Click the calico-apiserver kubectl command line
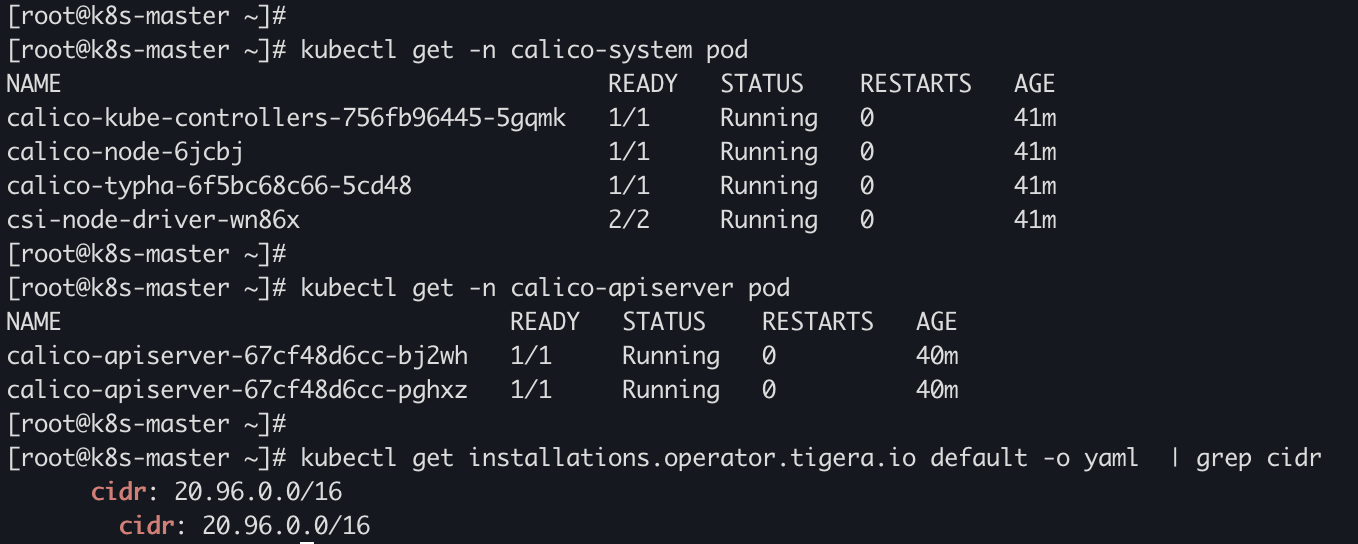1358x544 pixels. [x=545, y=289]
